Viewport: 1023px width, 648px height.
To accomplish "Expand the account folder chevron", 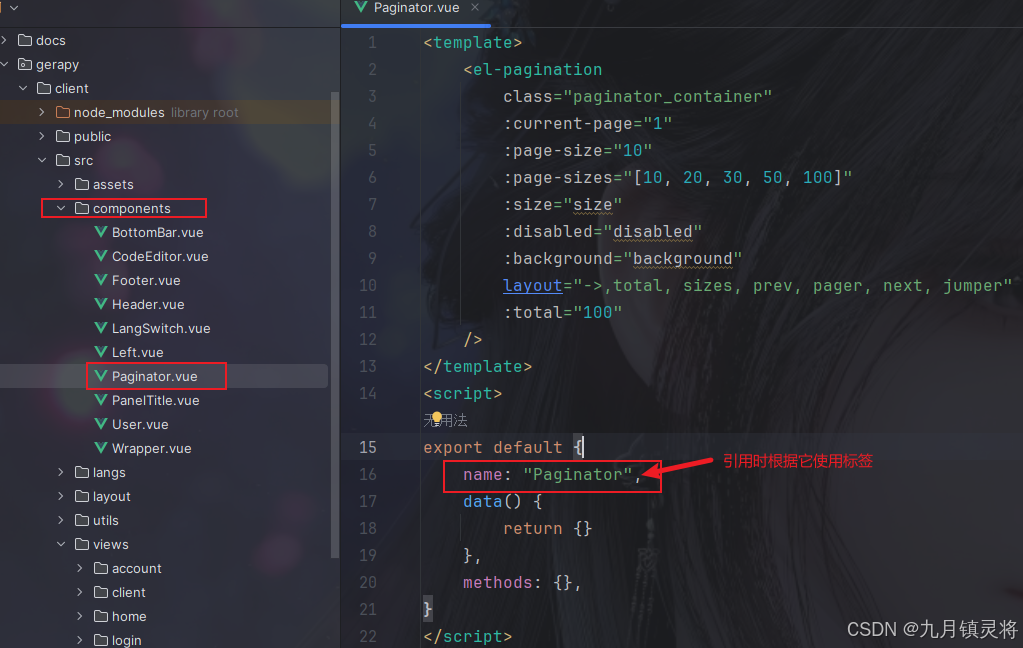I will point(80,568).
